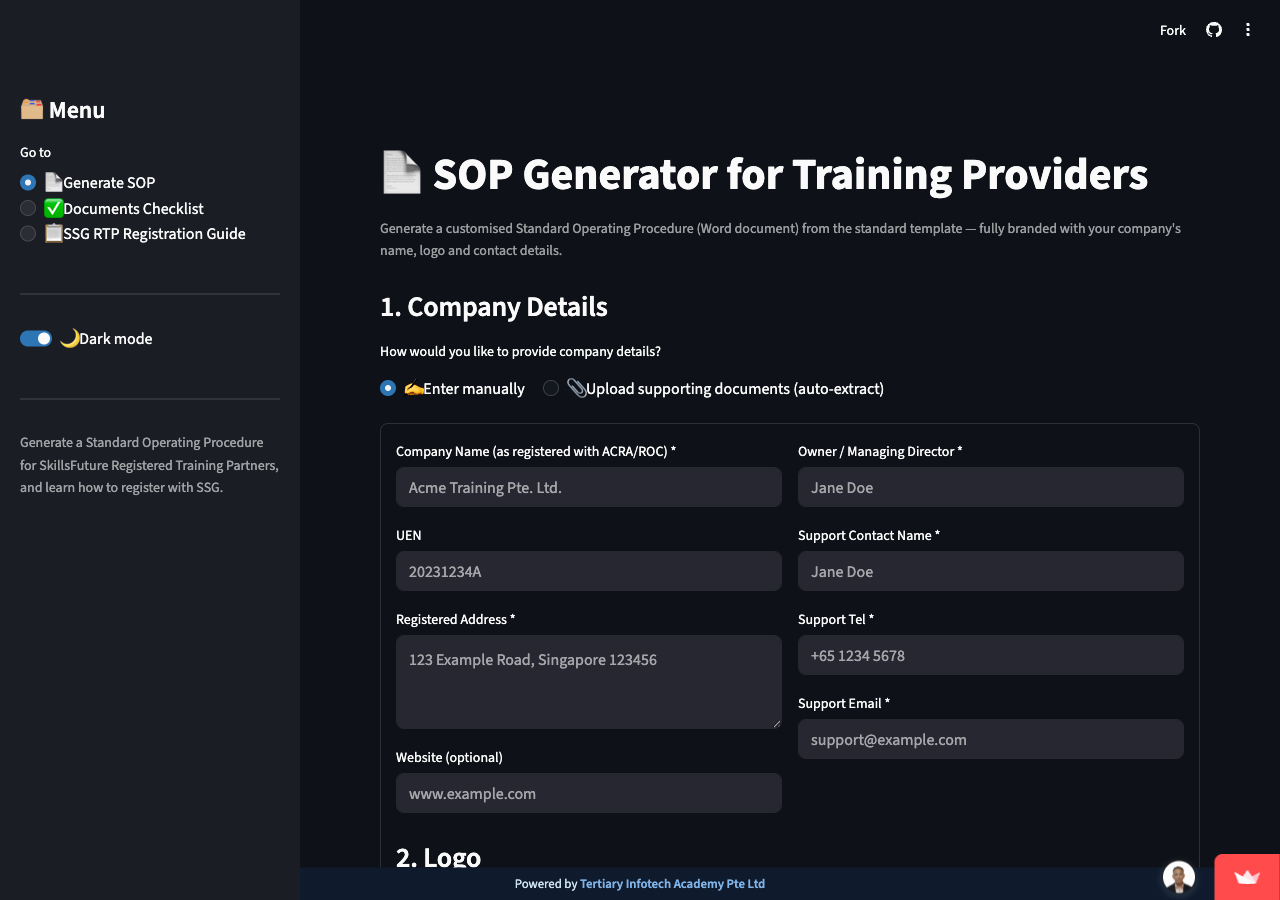
Task: Choose Upload supporting documents (auto-extract)
Action: 714,388
